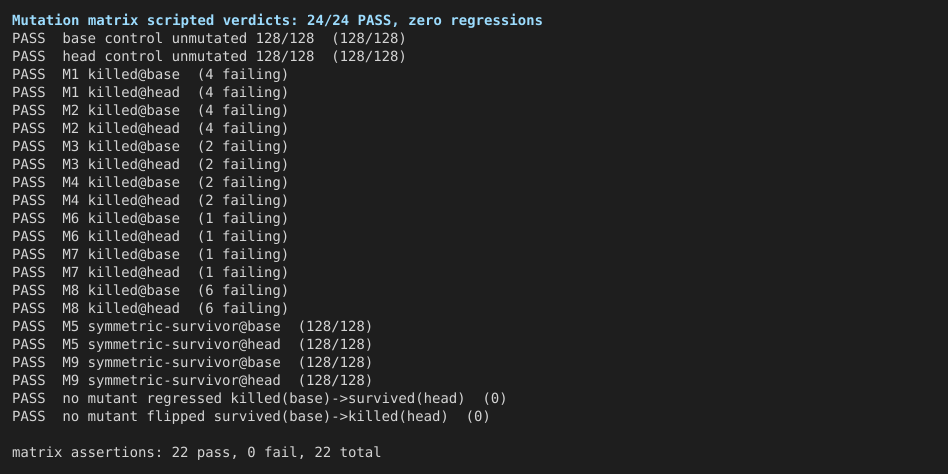The image size is (948, 474).
Task: Click the M8 killed@head (6 failing) line
Action: 150,308
